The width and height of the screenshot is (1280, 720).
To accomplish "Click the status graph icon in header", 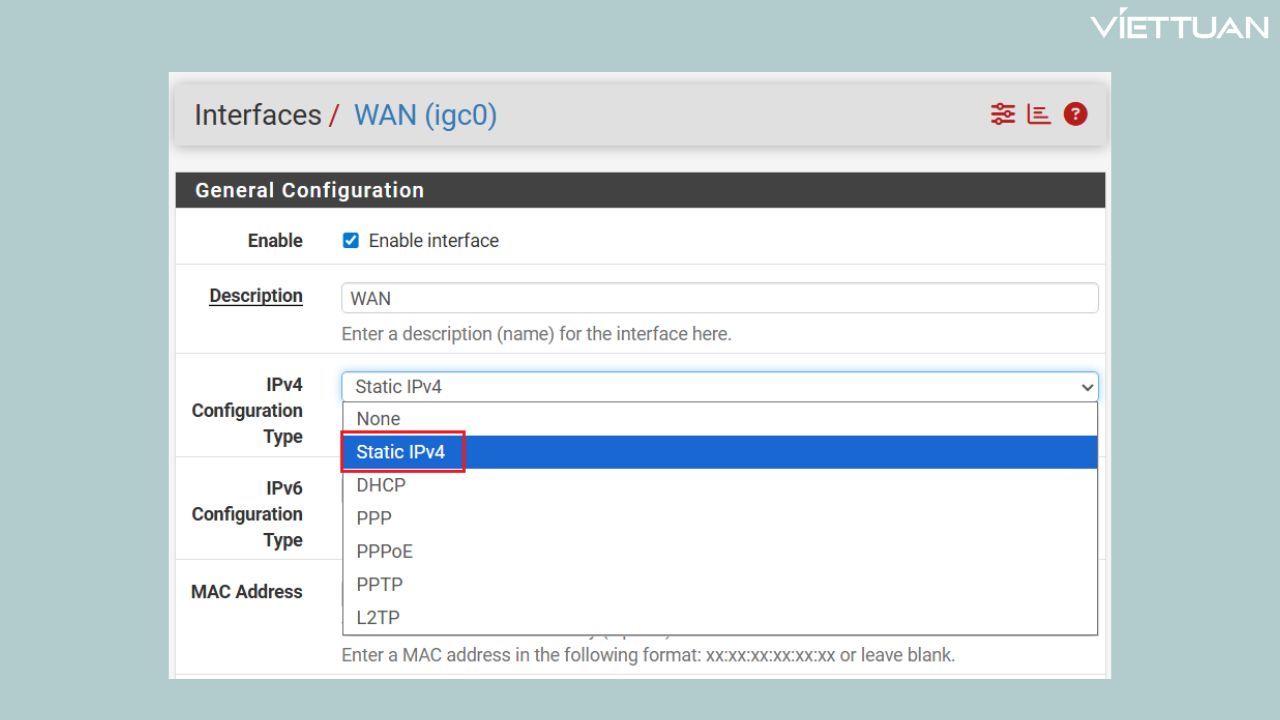I will [1039, 114].
